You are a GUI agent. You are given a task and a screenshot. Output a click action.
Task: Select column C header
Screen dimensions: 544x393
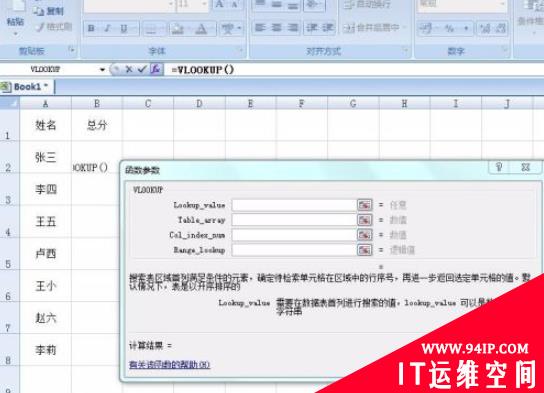148,103
